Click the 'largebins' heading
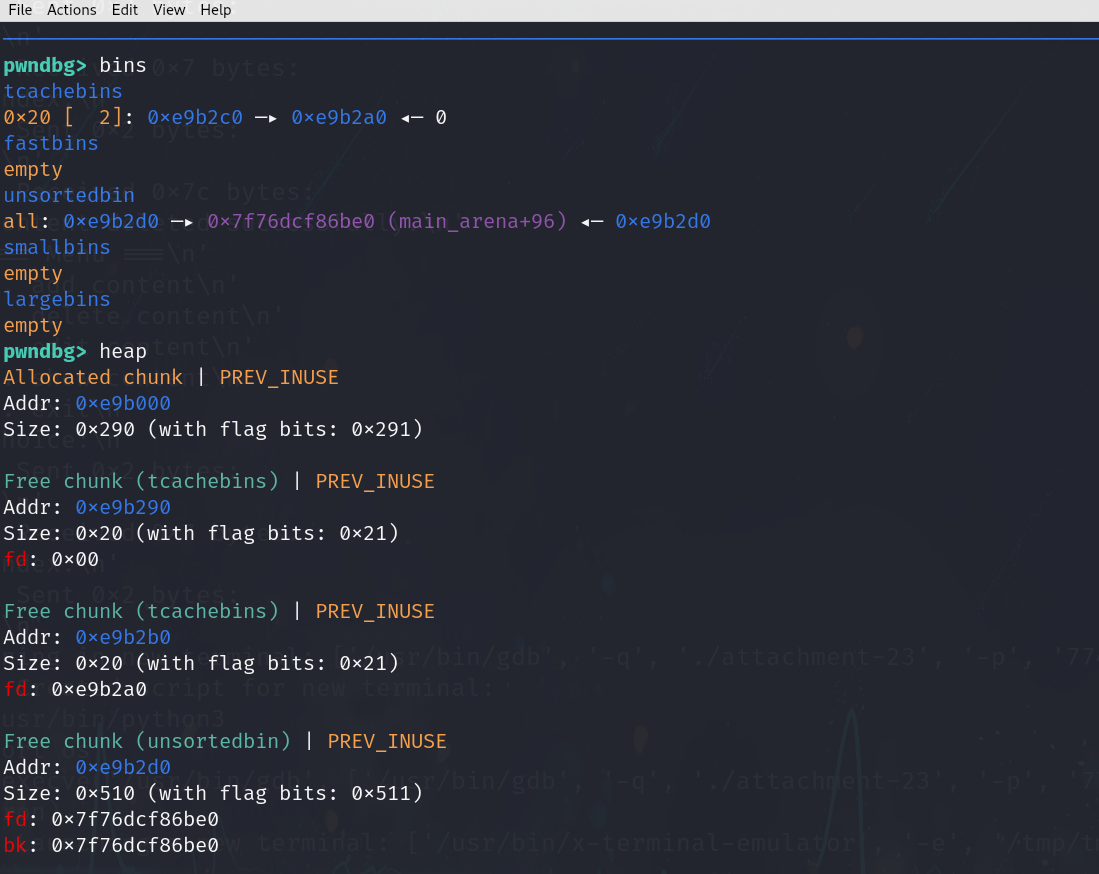Viewport: 1099px width, 874px height. coord(57,299)
